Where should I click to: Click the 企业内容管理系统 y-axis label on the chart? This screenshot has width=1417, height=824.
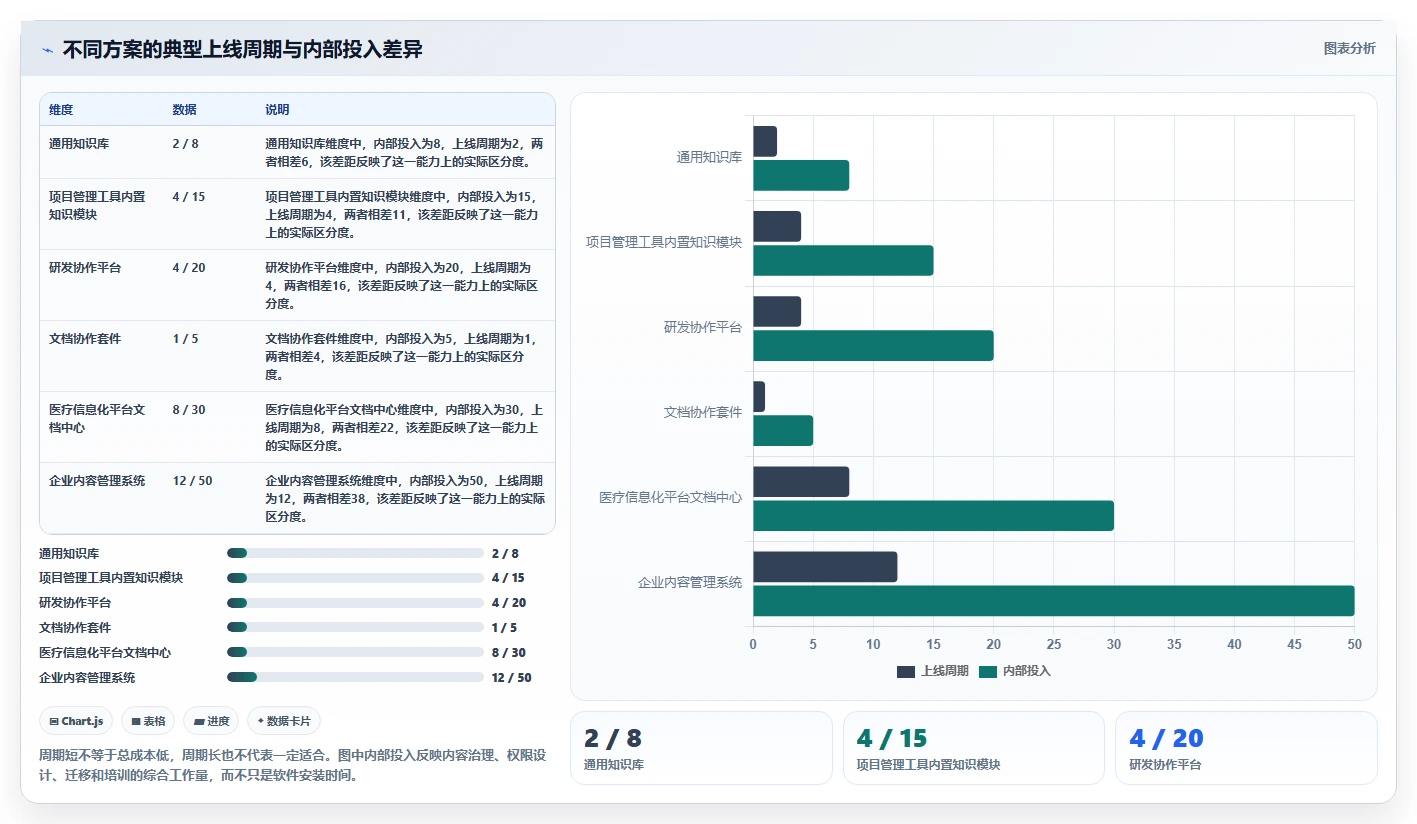tap(690, 582)
